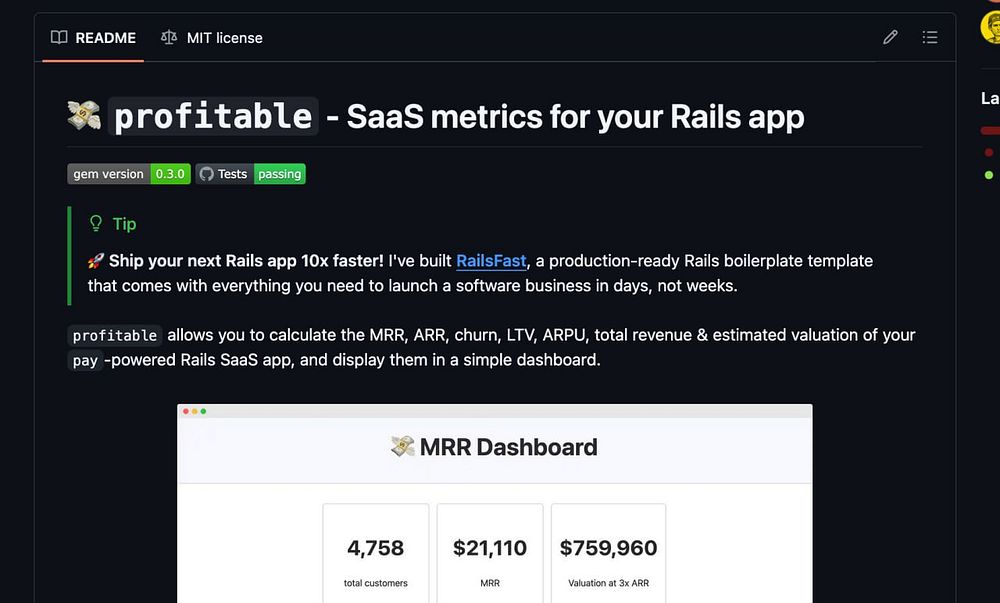Switch to the README tab
This screenshot has width=1000, height=603.
[93, 38]
